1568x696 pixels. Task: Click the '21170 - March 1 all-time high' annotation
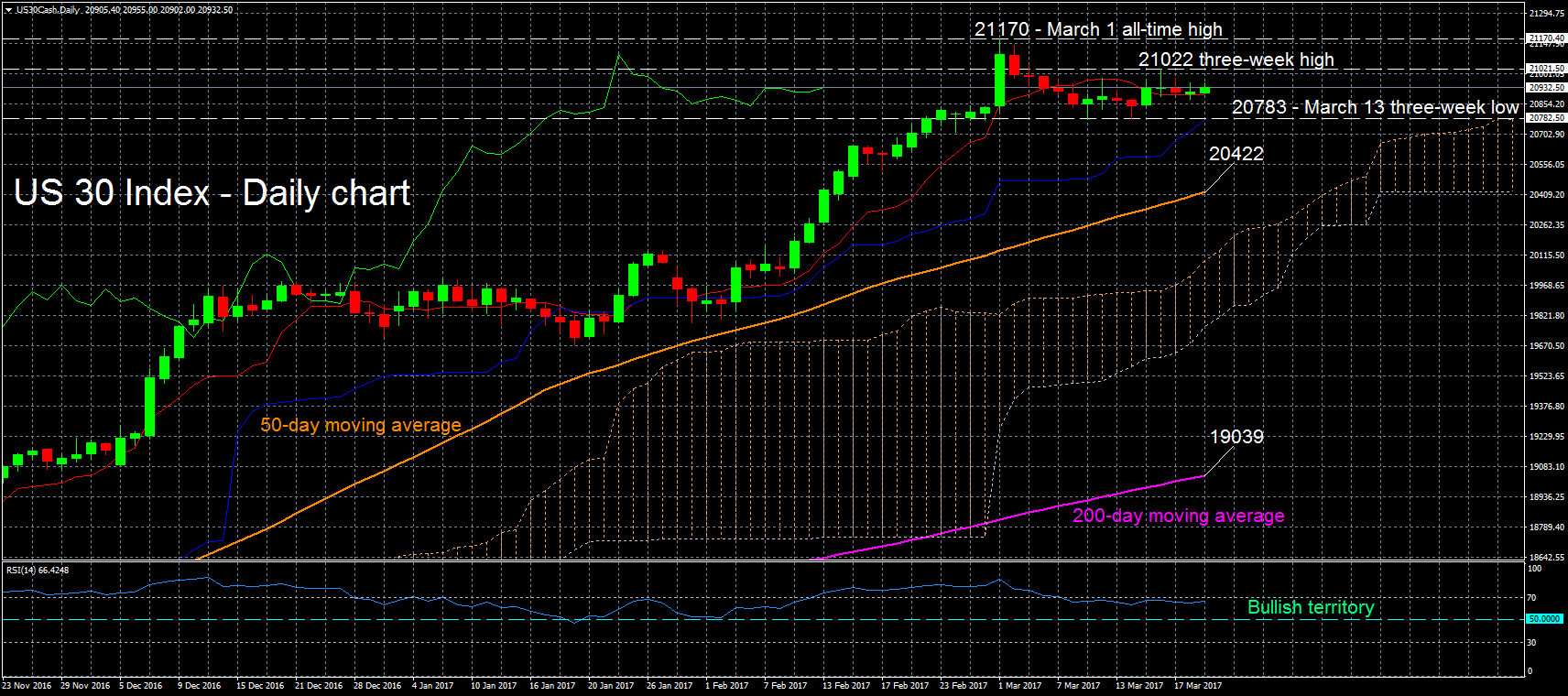click(1098, 29)
